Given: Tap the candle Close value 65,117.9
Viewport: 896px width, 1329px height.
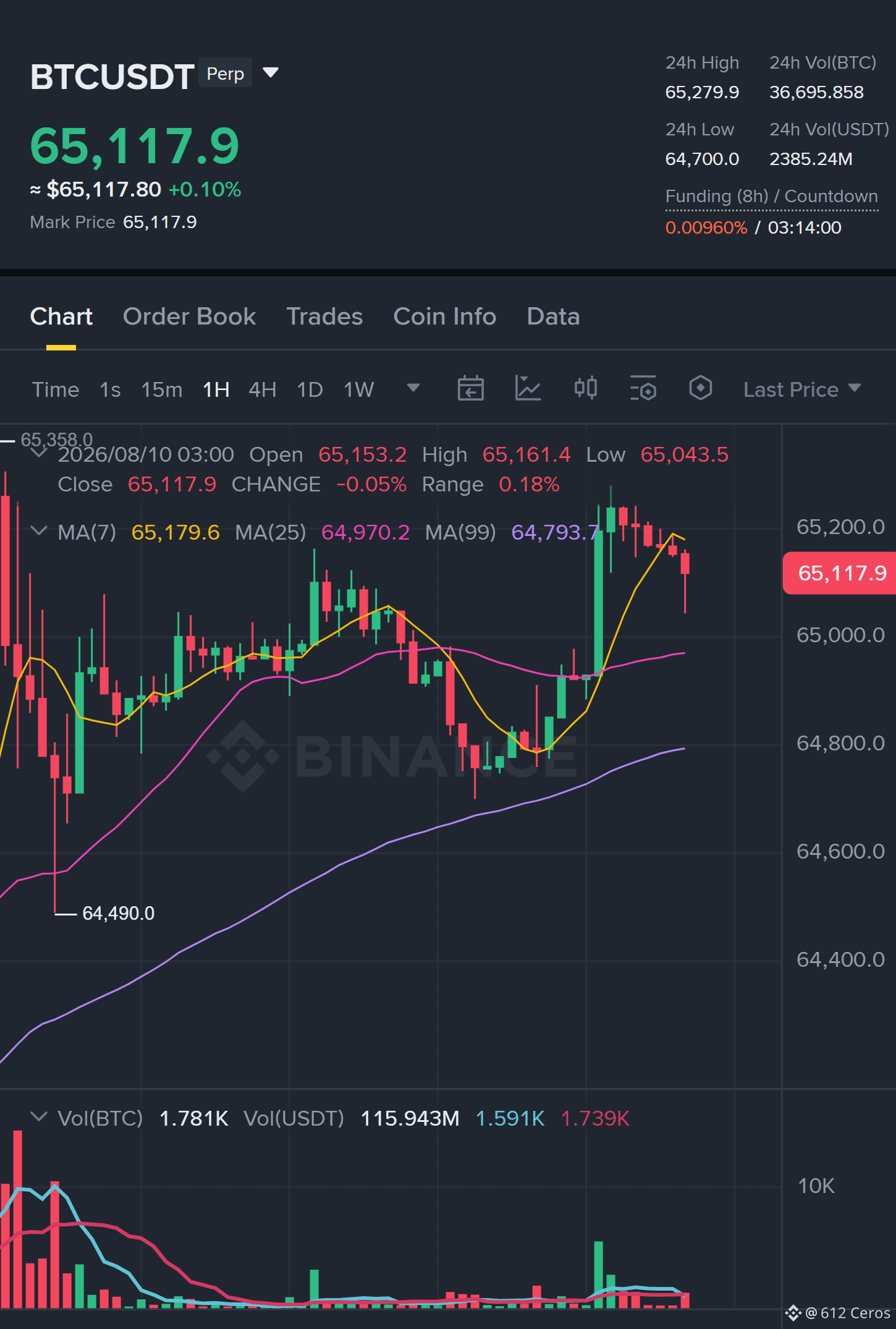Looking at the screenshot, I should [172, 484].
